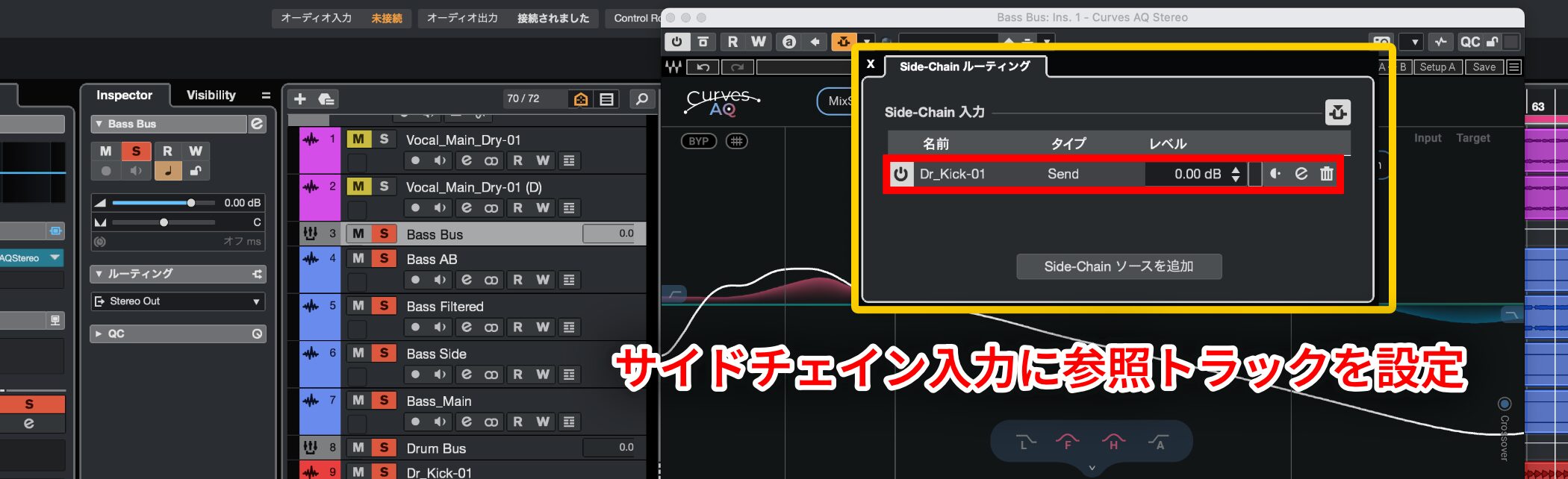Select the A filter shape icon
This screenshot has width=1568, height=479.
[1159, 441]
